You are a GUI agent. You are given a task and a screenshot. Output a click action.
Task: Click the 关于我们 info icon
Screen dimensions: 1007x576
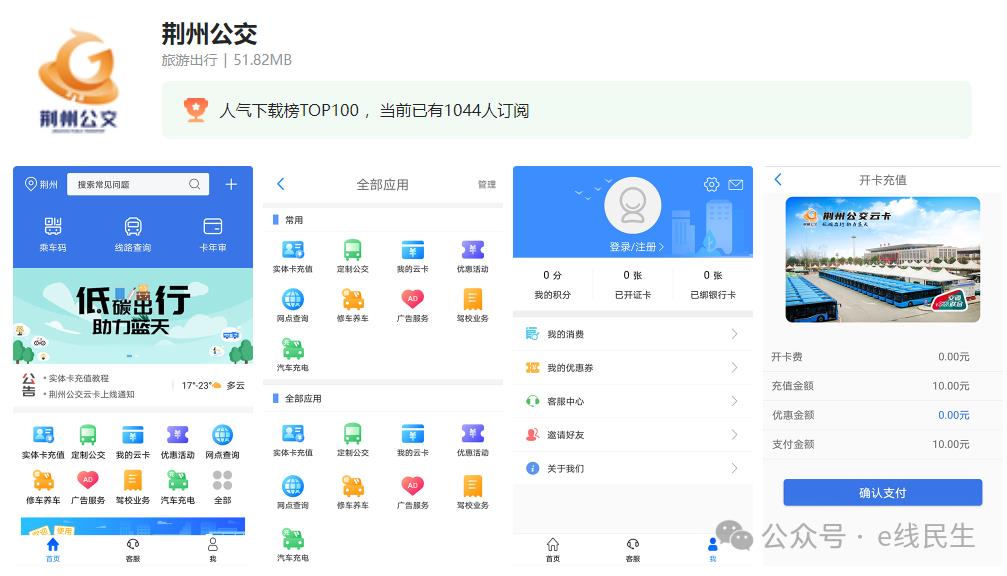pyautogui.click(x=532, y=468)
